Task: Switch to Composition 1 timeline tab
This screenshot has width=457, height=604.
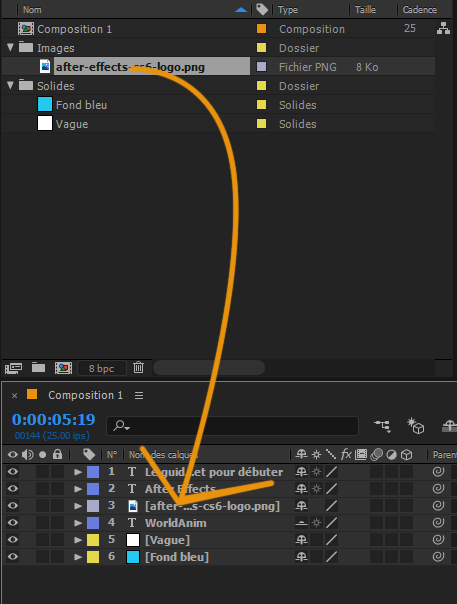Action: [85, 395]
